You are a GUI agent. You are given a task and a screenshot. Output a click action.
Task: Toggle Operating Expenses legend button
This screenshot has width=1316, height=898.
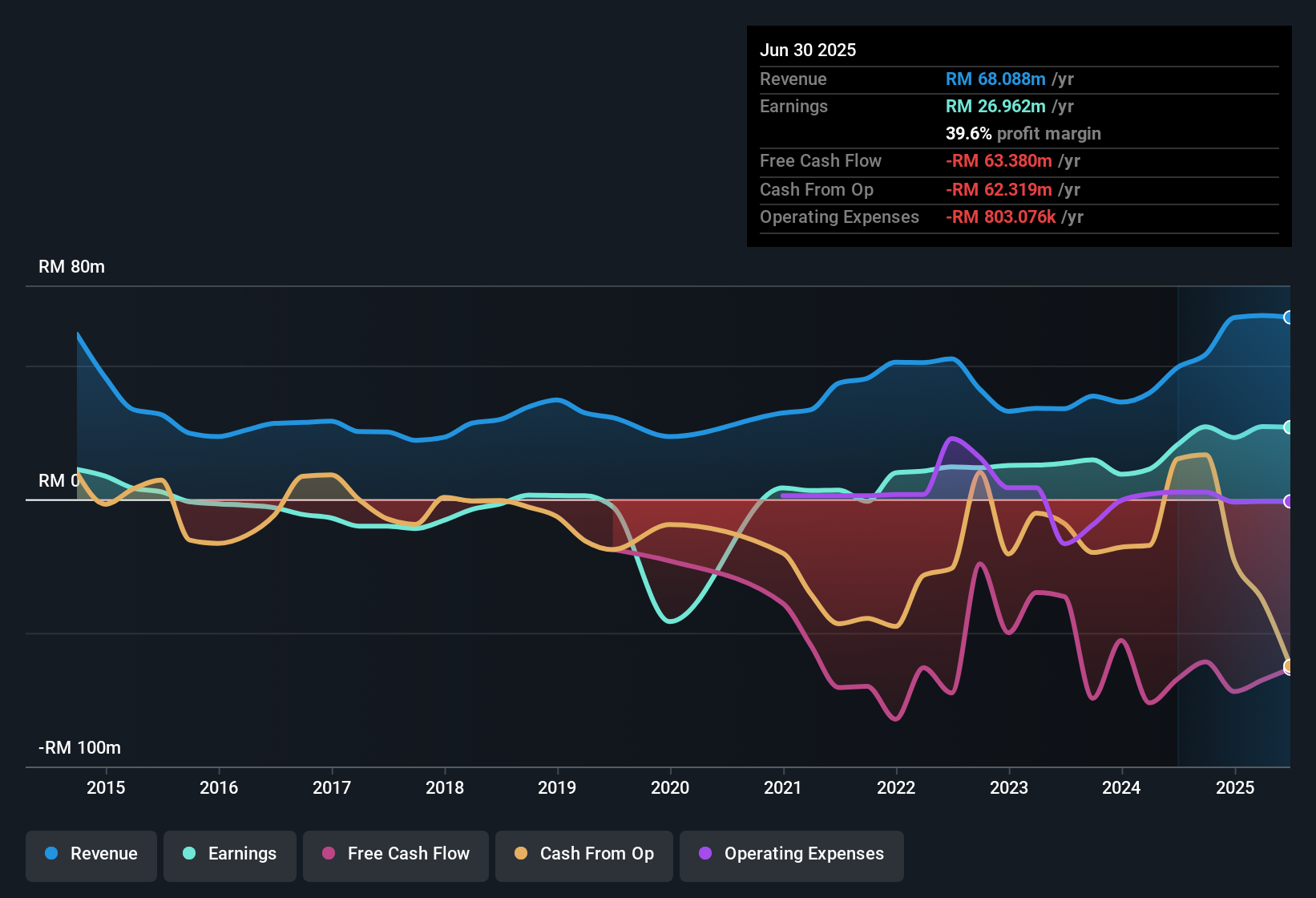(792, 855)
